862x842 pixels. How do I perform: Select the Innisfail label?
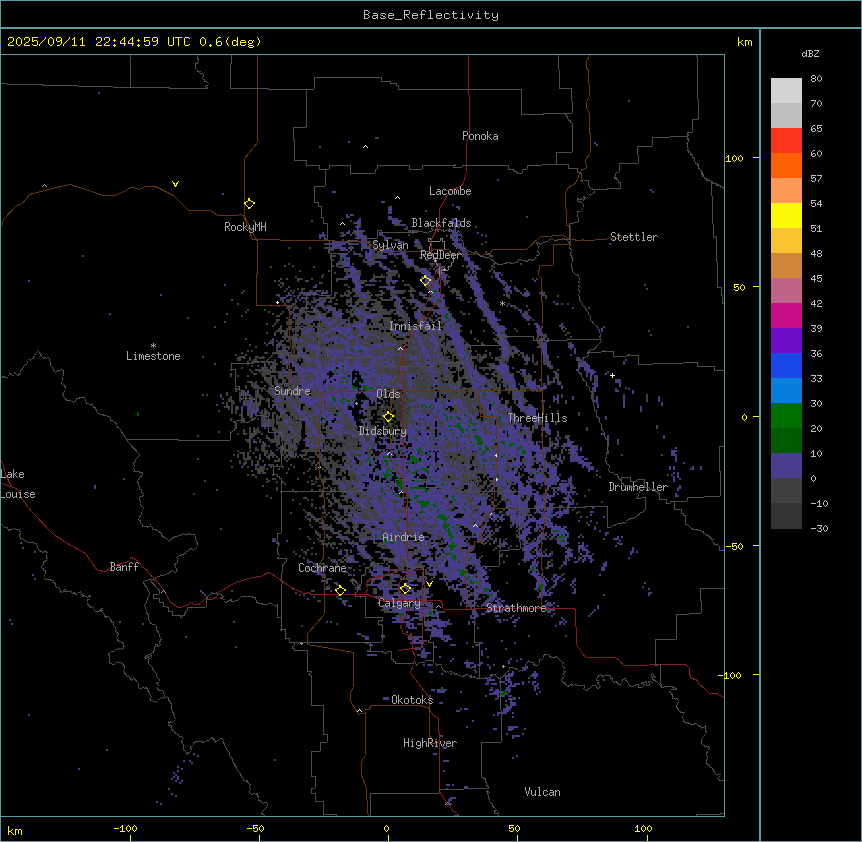(x=416, y=326)
